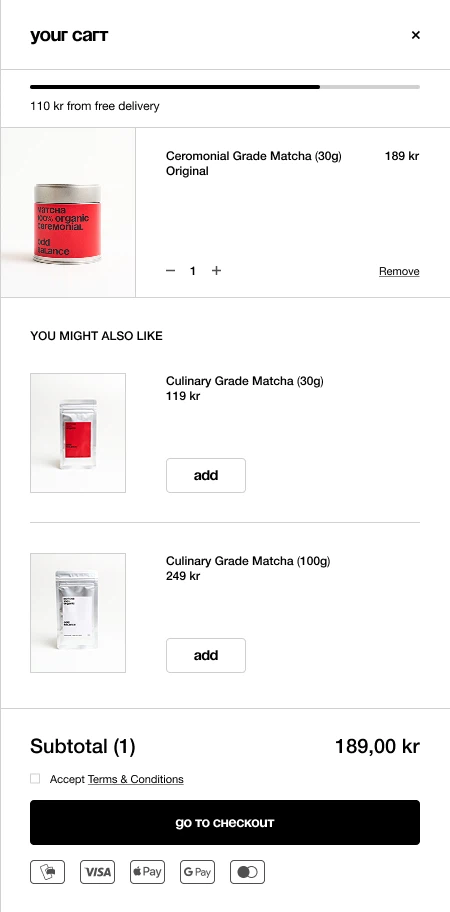Screen dimensions: 450x912
Task: Open the Terms & Conditions link
Action: click(135, 779)
